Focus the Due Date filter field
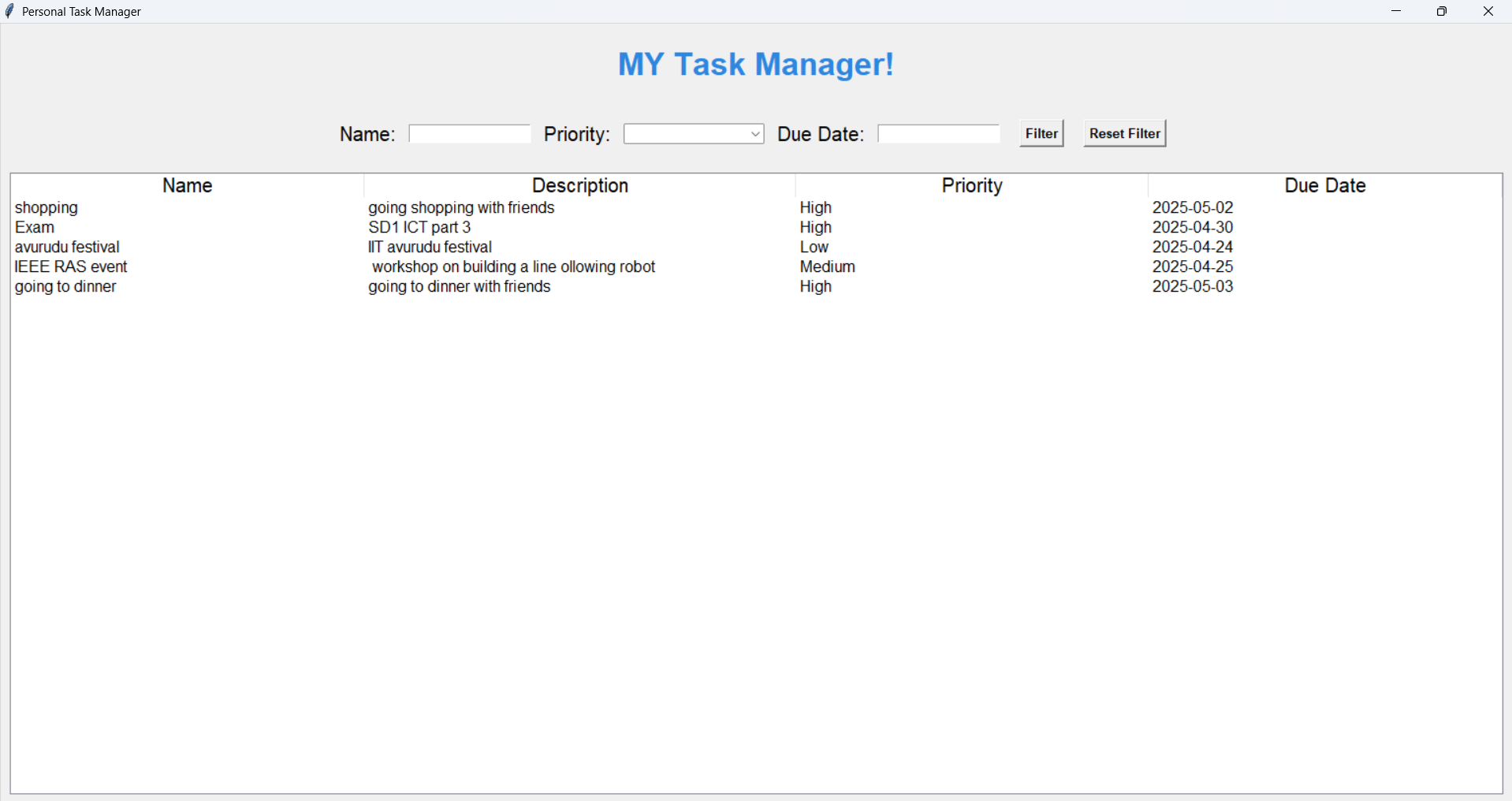 tap(938, 134)
